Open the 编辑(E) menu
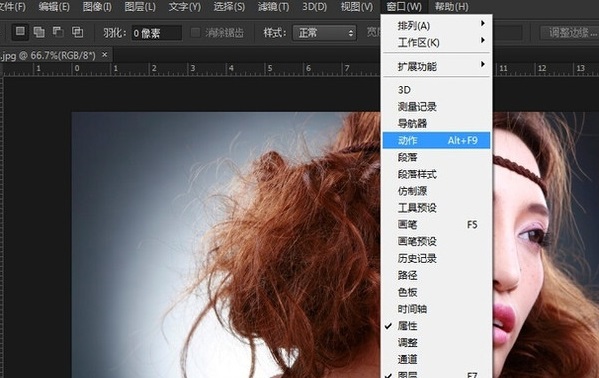Image resolution: width=599 pixels, height=378 pixels. (x=54, y=6)
